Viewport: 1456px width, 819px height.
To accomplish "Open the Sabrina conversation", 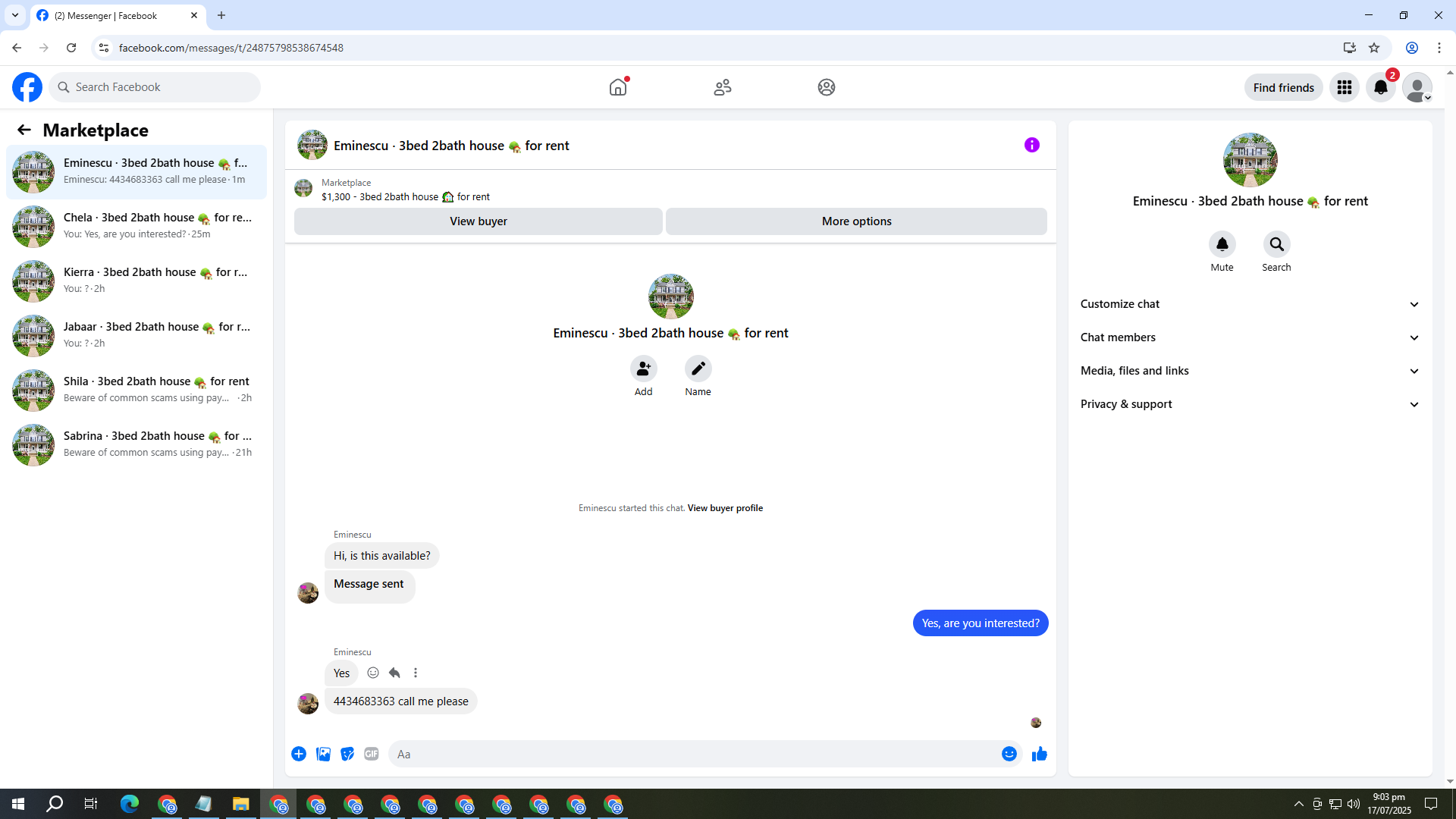I will [x=136, y=445].
